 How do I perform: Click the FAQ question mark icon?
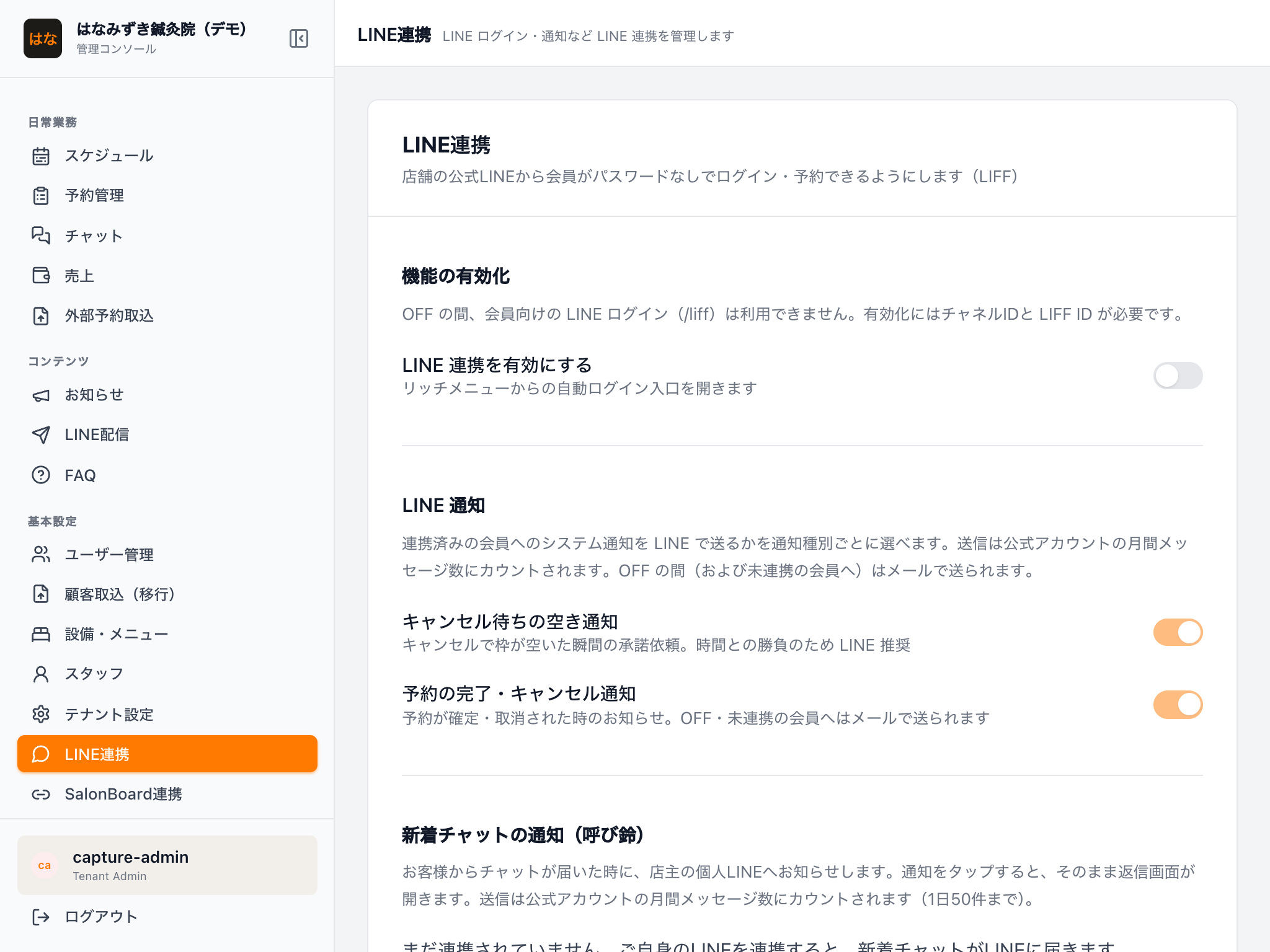[41, 475]
